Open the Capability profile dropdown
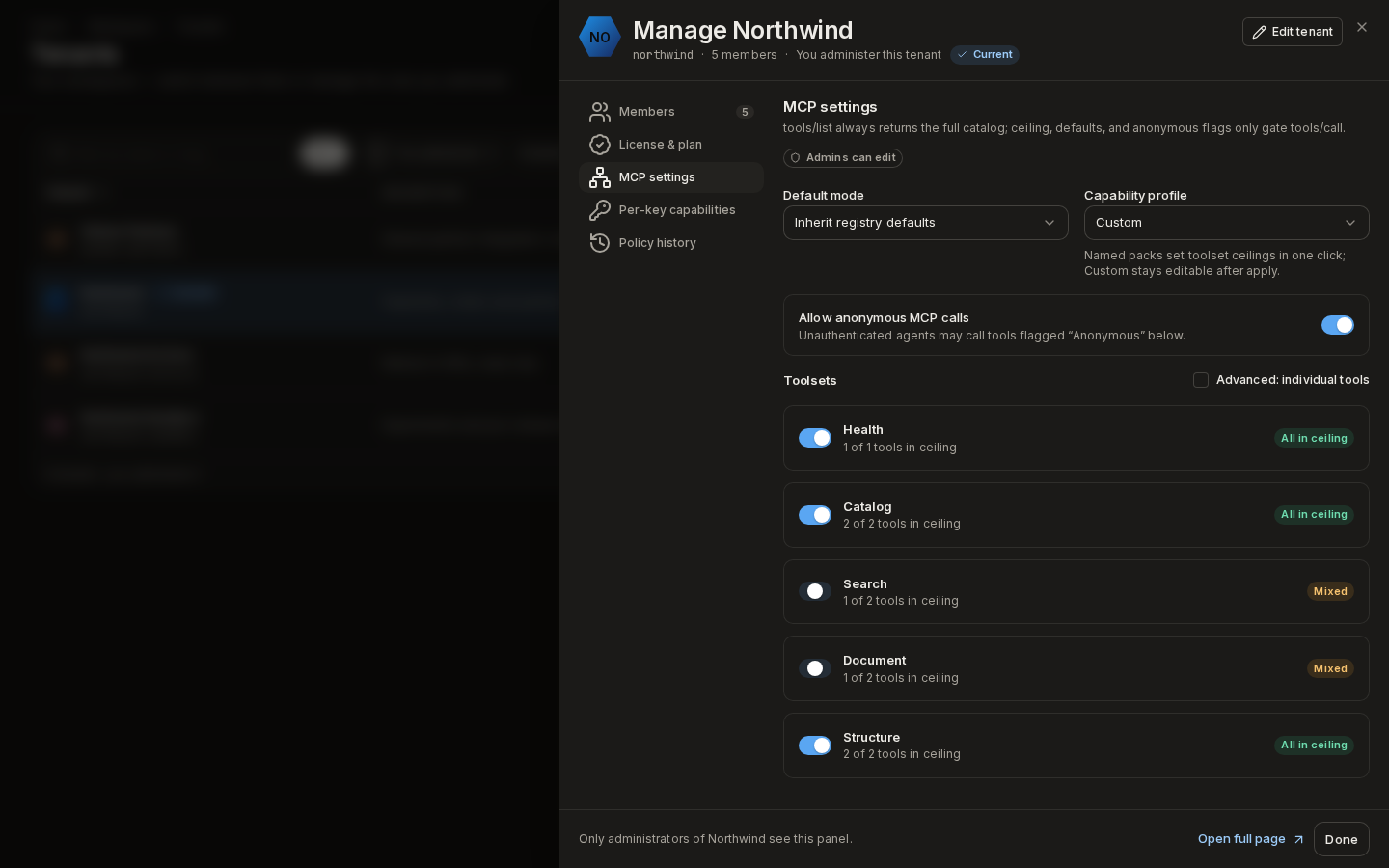The height and width of the screenshot is (868, 1389). (x=1227, y=223)
